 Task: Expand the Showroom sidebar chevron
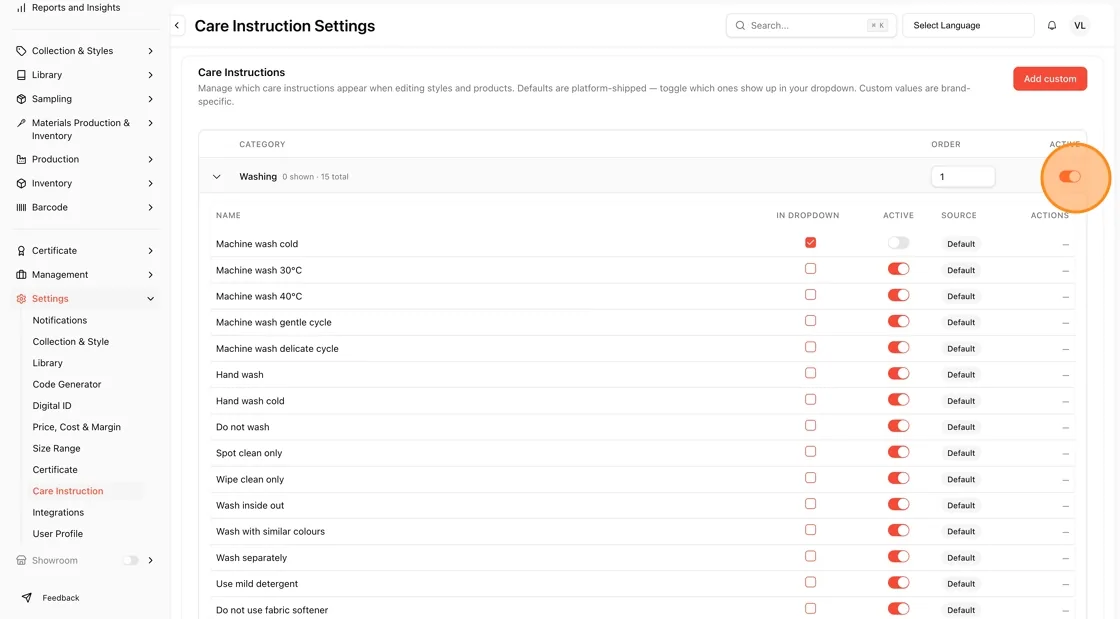151,560
